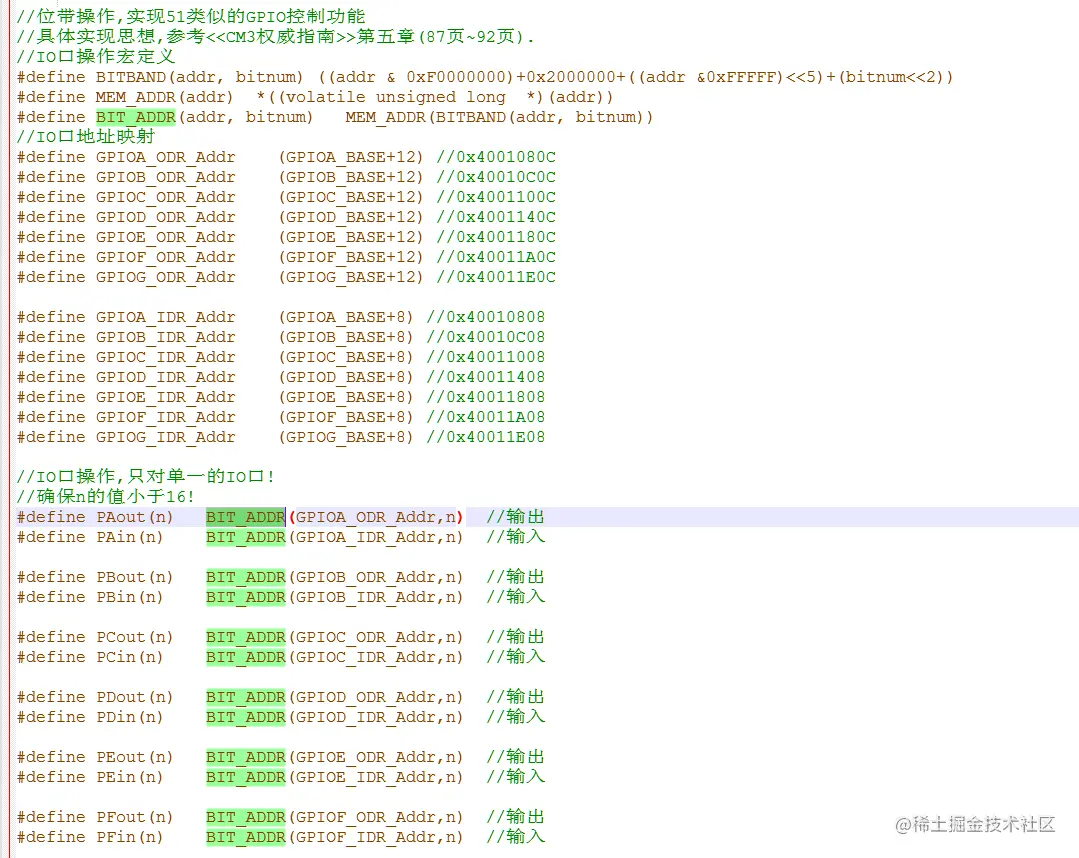Click GPIOD_IDR_Addr in its address-mapping #define line
This screenshot has width=1079, height=858.
point(165,377)
